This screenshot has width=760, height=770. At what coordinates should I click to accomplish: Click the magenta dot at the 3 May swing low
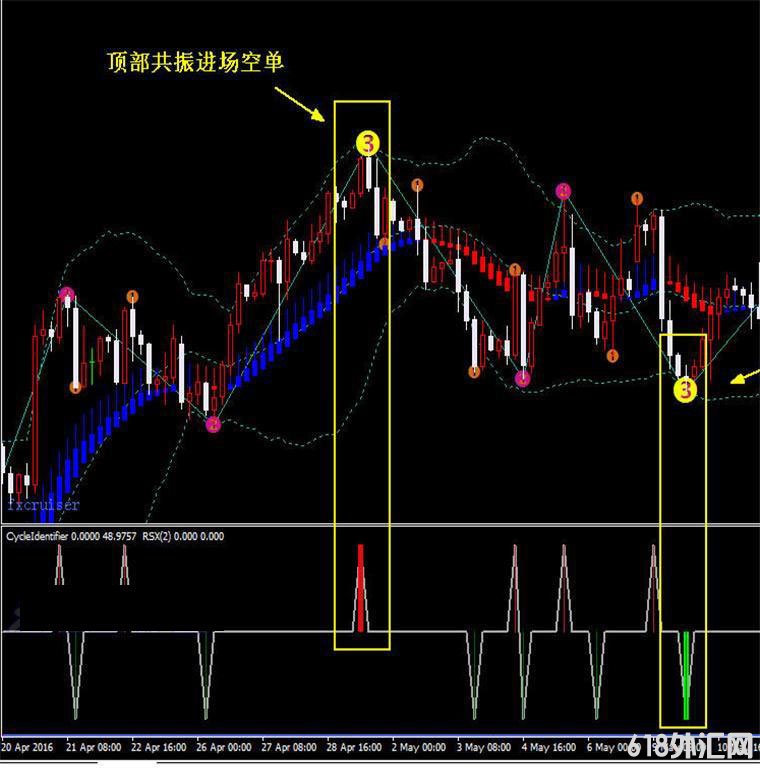[523, 378]
